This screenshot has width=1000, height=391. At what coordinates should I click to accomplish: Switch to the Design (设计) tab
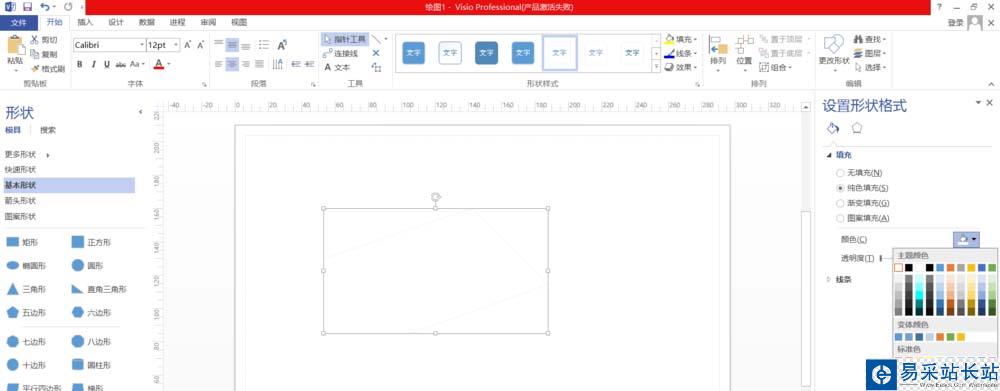(115, 22)
